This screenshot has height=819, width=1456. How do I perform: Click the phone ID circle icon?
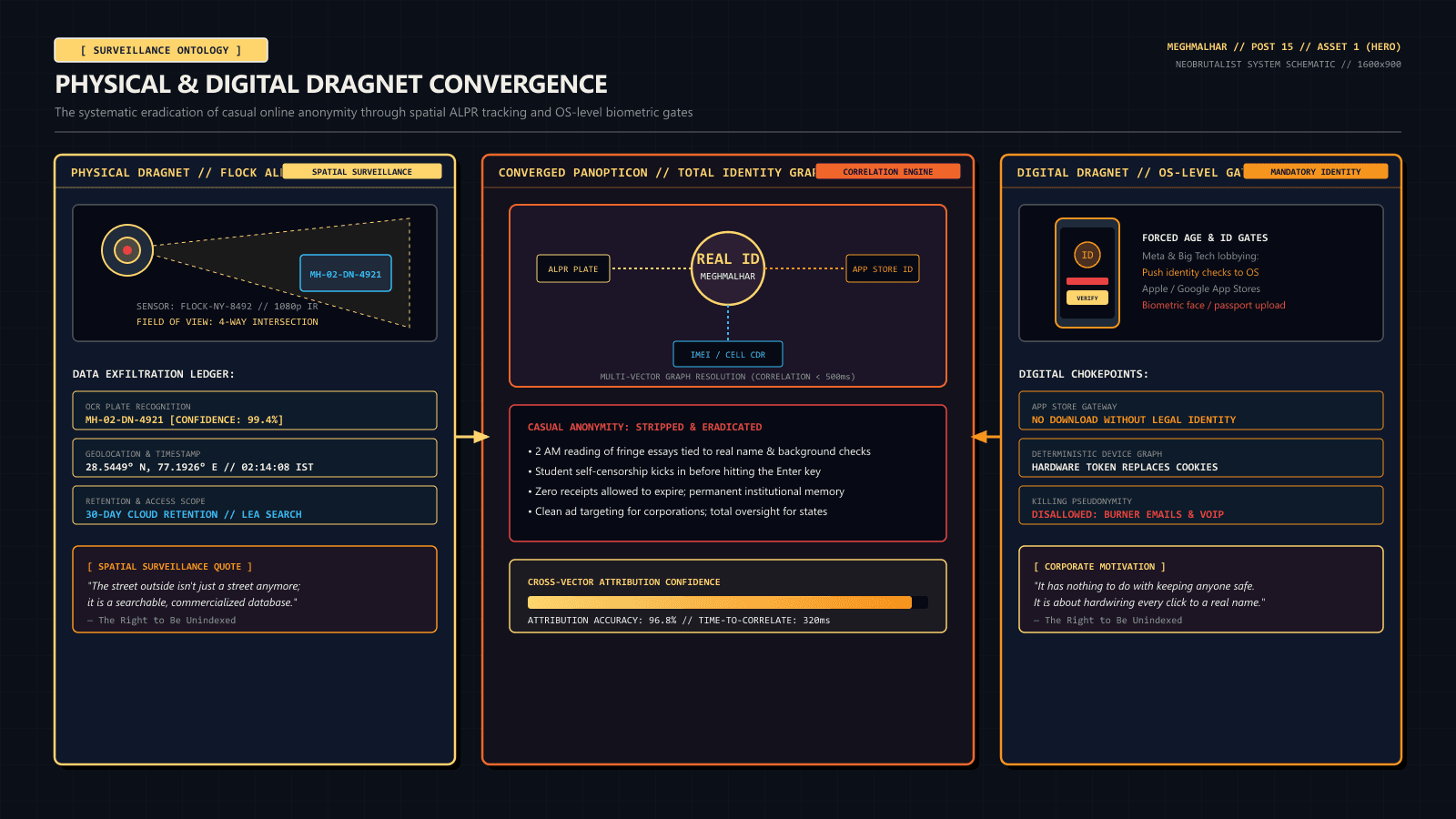(1087, 255)
